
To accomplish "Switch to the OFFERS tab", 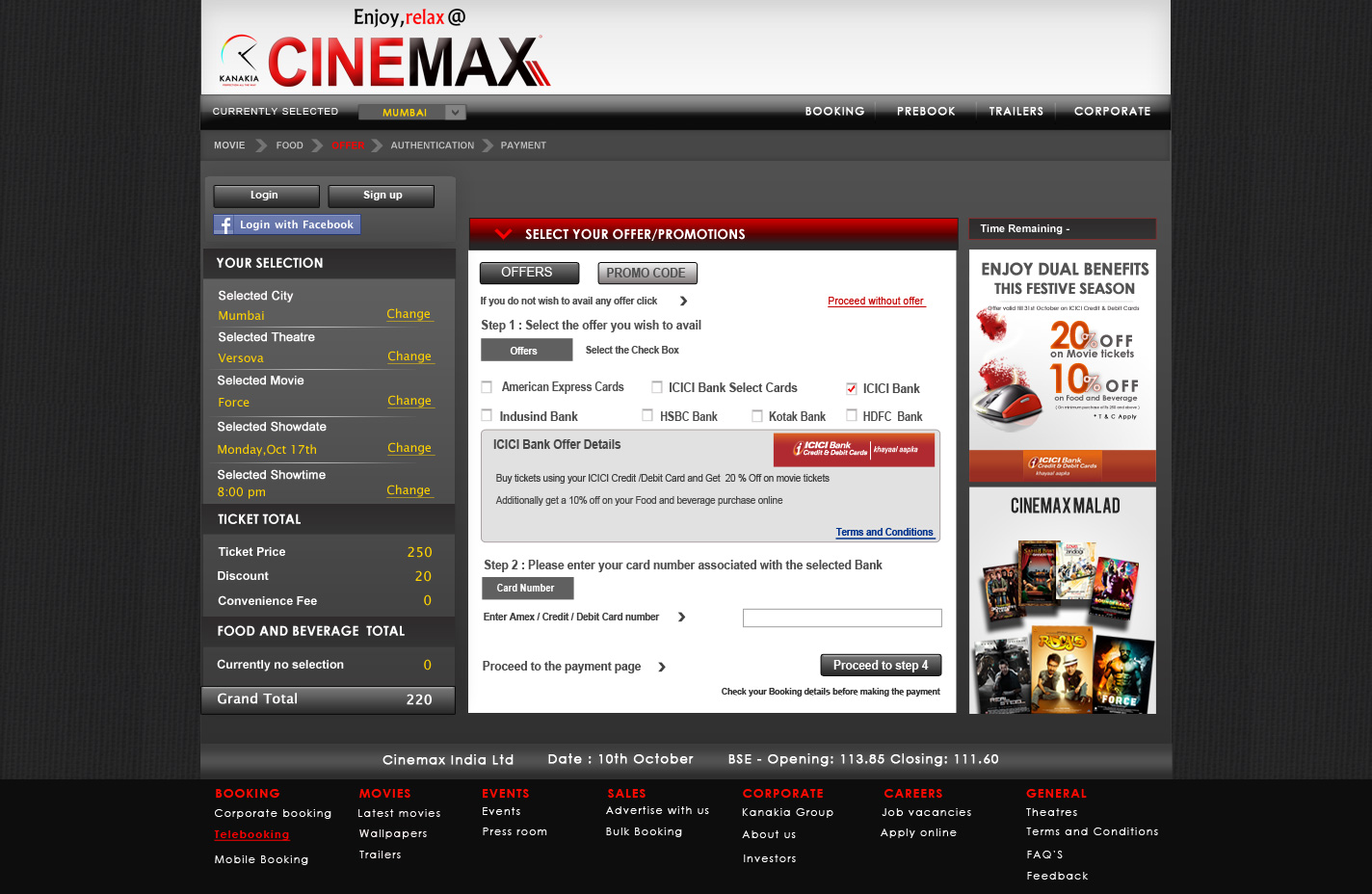I will [x=529, y=273].
